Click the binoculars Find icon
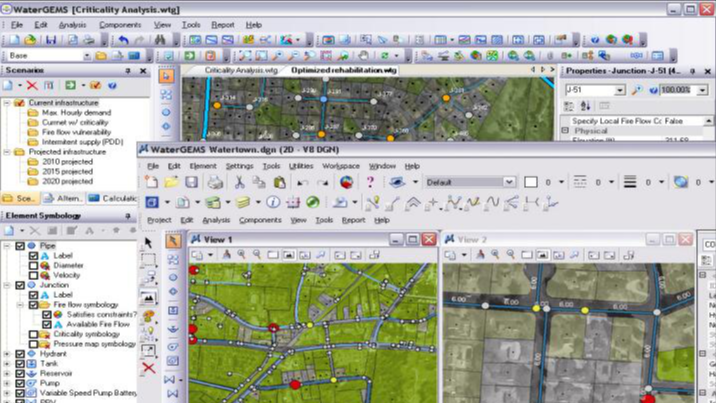Screen dimensions: 717x403 coord(160,40)
